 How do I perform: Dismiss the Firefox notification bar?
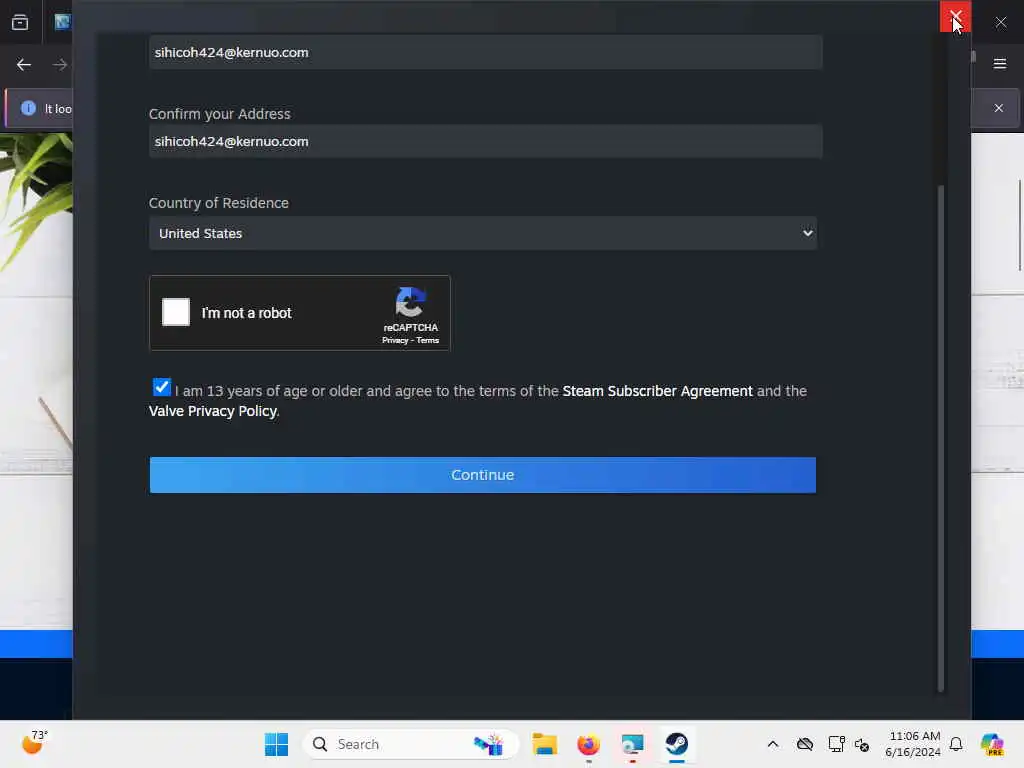click(999, 108)
